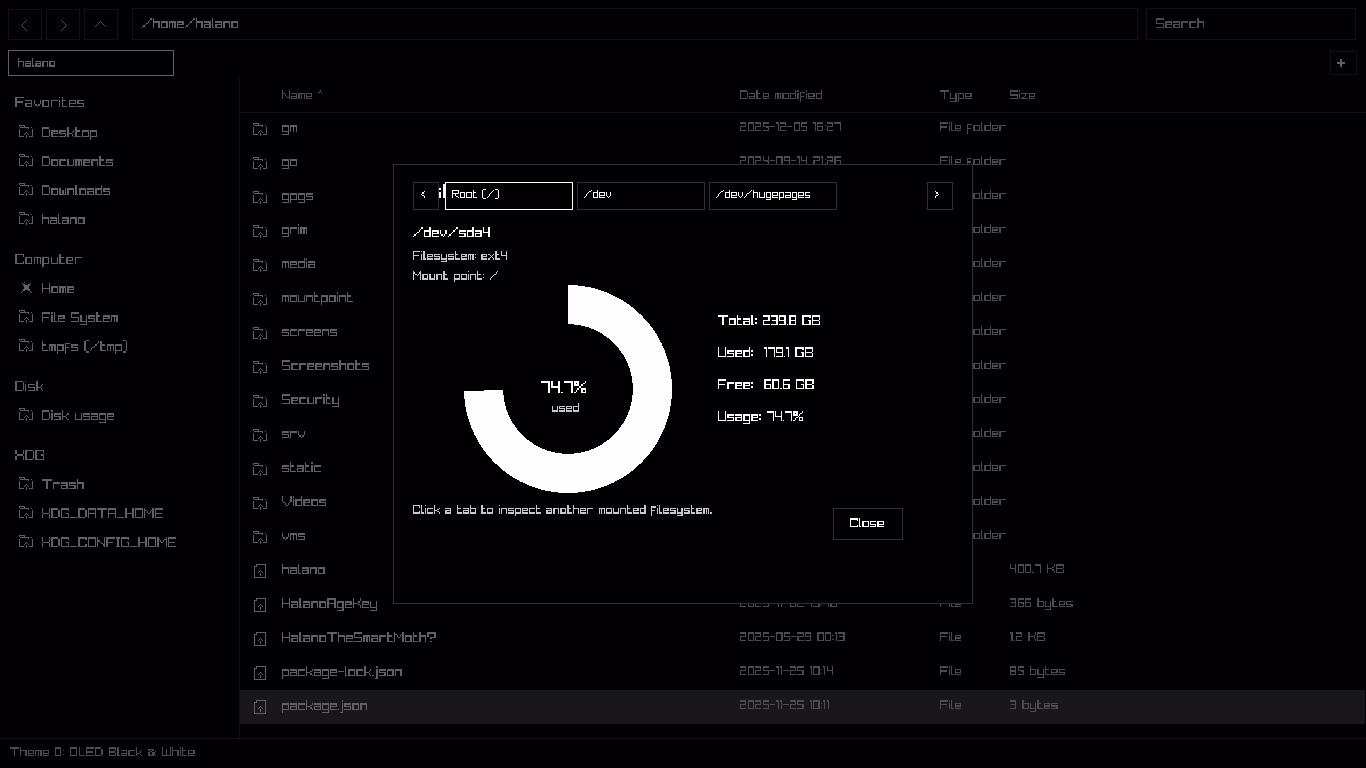The width and height of the screenshot is (1366, 768).
Task: Close the disk usage dialog
Action: point(867,523)
